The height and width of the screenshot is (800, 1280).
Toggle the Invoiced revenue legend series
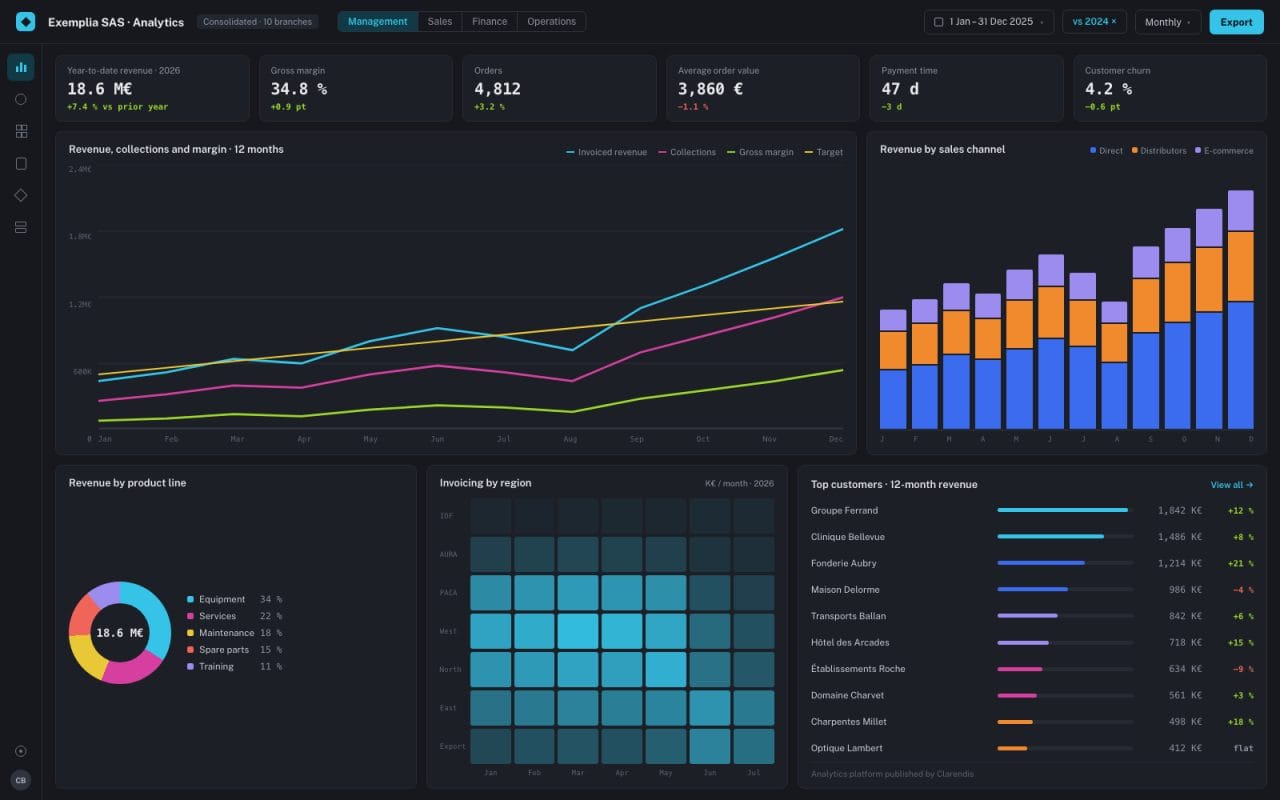(x=606, y=152)
